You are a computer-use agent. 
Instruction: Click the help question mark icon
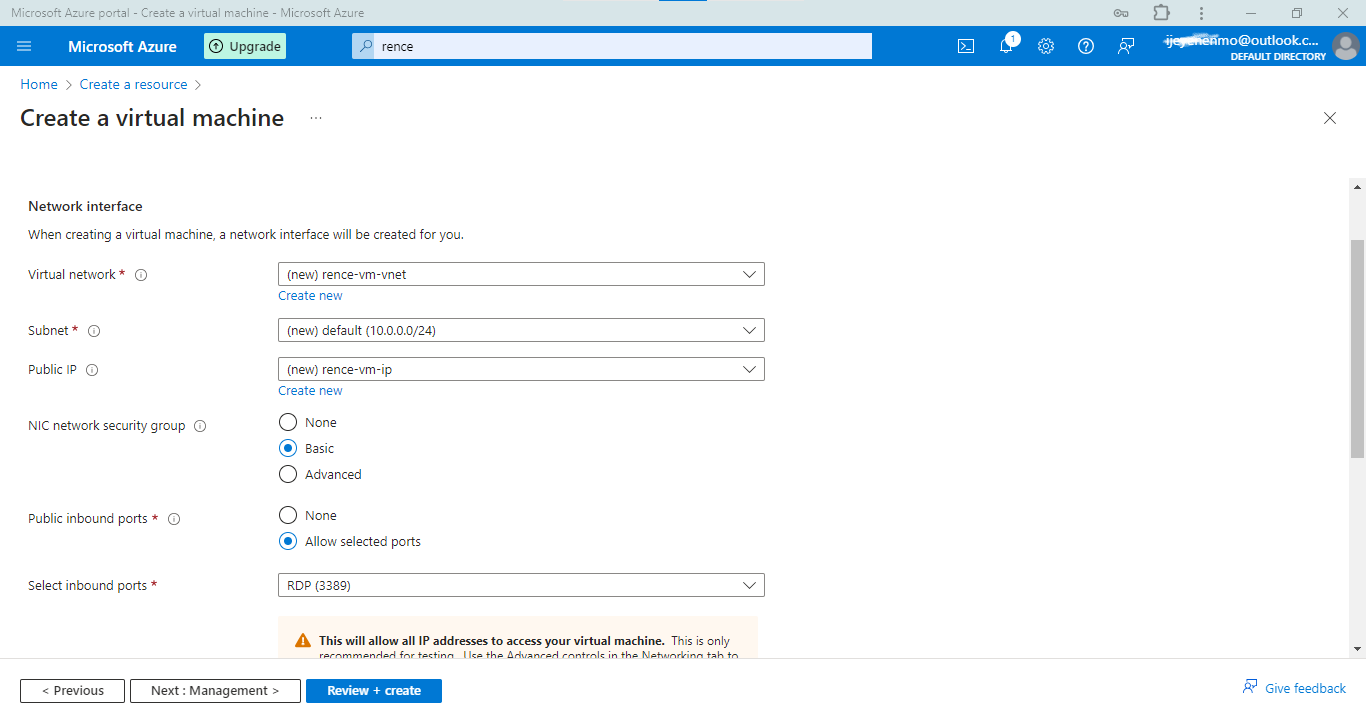tap(1086, 46)
